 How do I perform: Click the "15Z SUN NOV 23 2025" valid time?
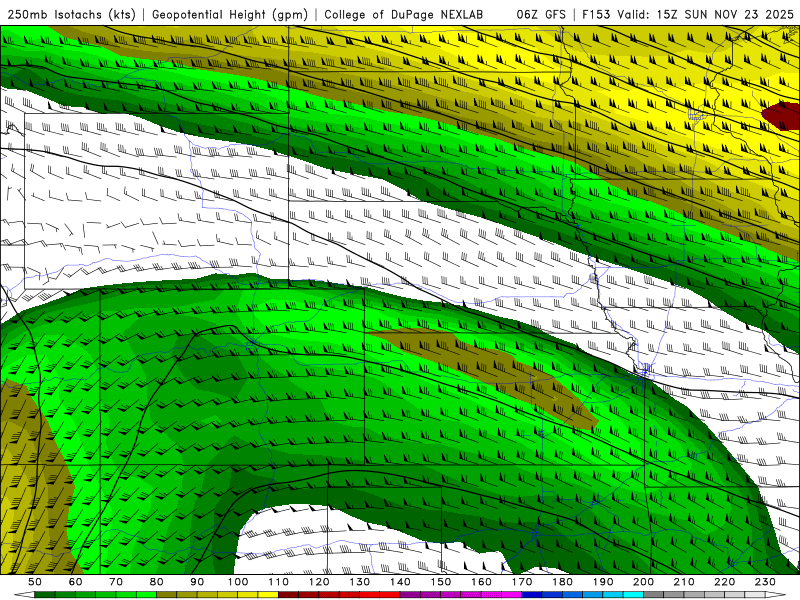coord(725,14)
